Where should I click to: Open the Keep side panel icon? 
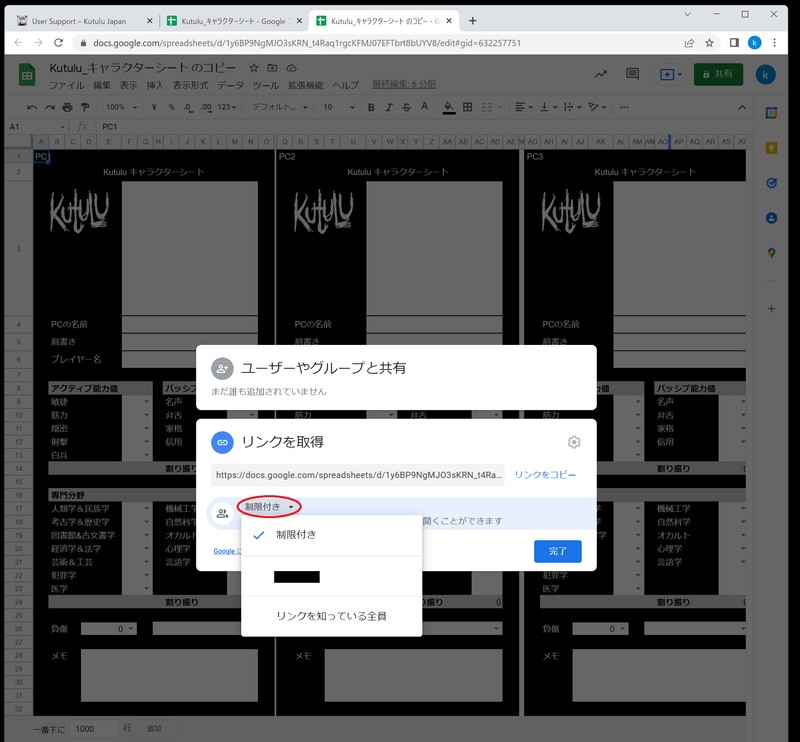[x=771, y=148]
